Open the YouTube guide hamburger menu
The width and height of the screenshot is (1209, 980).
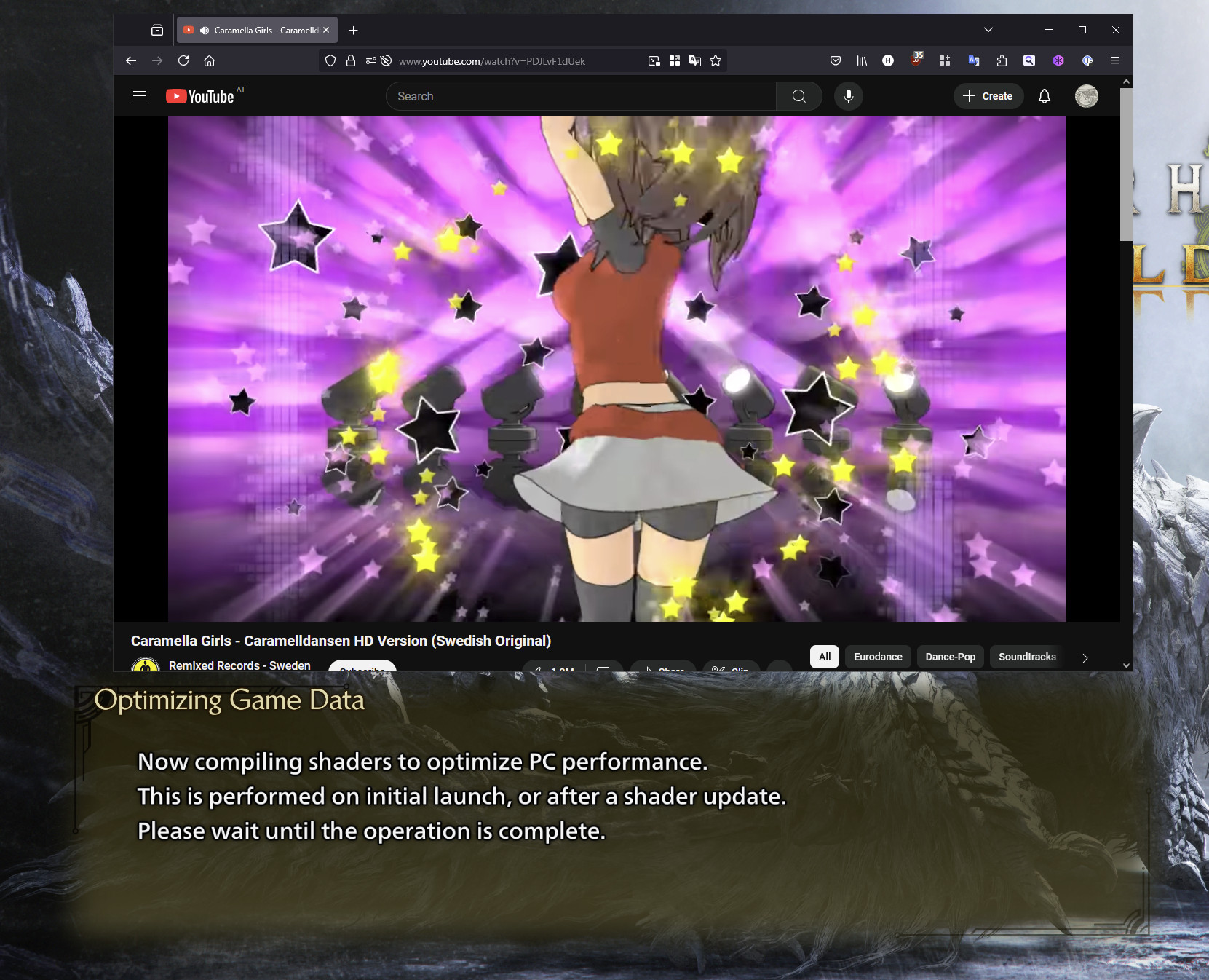click(140, 96)
